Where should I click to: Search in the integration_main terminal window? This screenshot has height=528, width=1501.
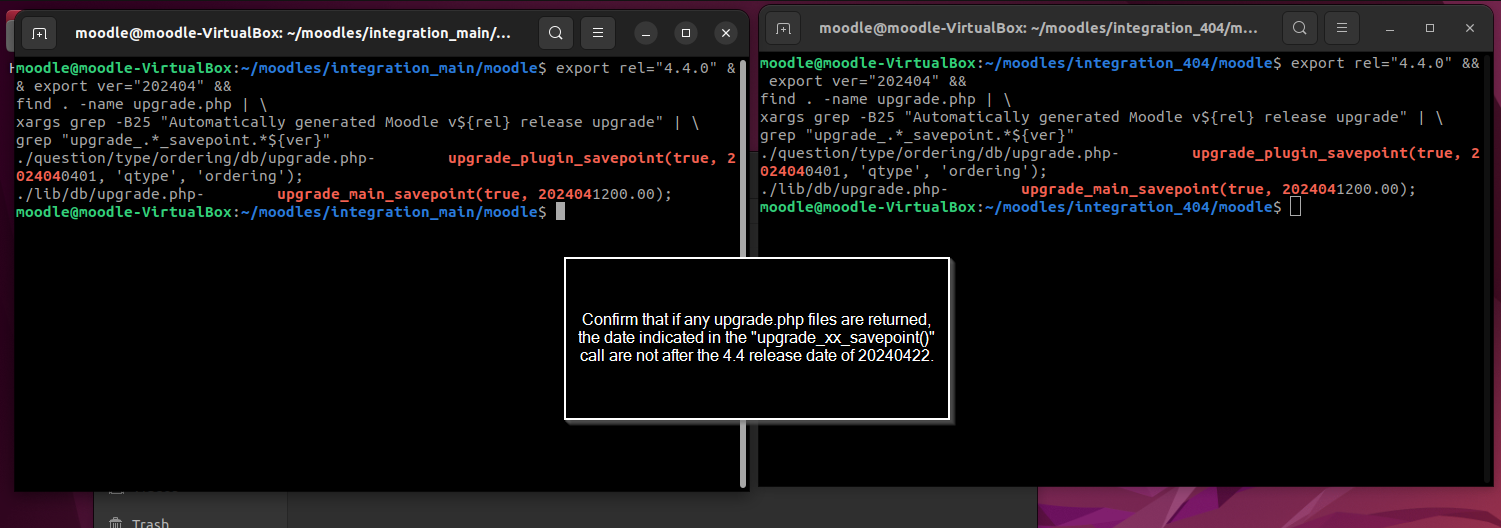(x=555, y=33)
